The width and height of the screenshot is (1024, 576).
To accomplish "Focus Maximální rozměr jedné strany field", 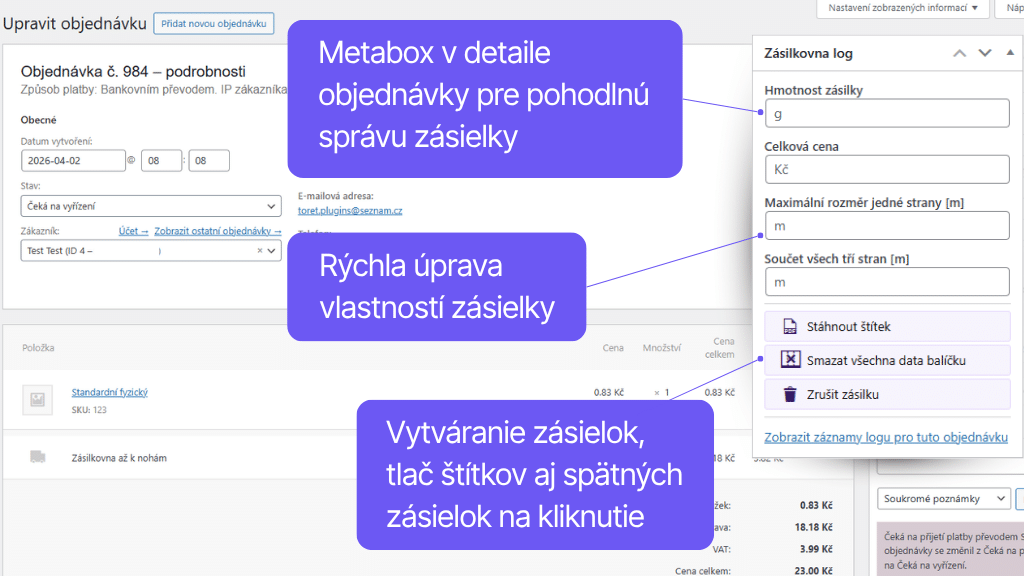I will pyautogui.click(x=887, y=226).
